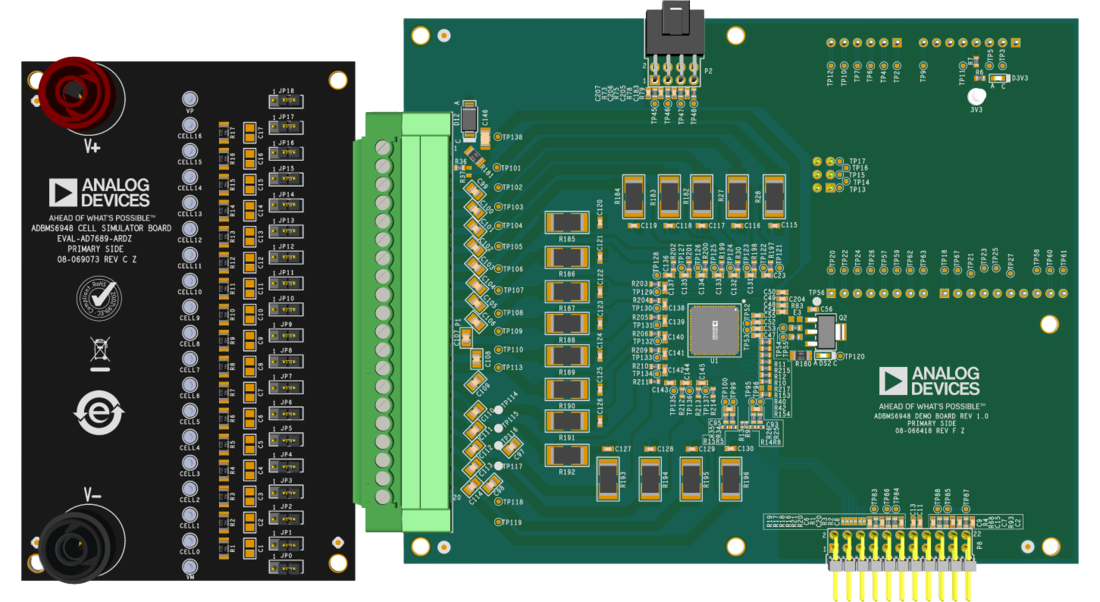Click the CELL16 test point pad
This screenshot has height=602, width=1100.
(x=189, y=126)
